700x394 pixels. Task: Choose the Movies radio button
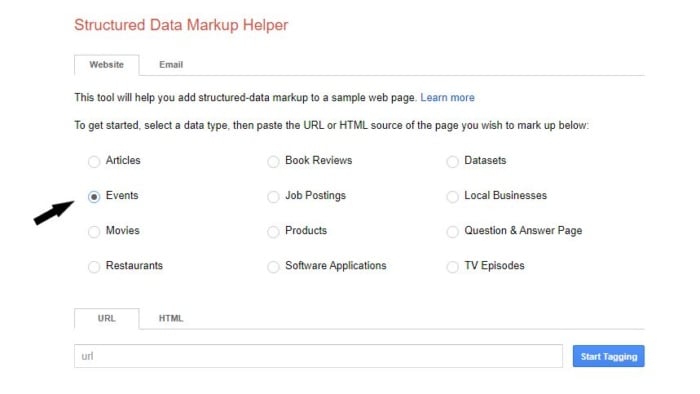94,232
